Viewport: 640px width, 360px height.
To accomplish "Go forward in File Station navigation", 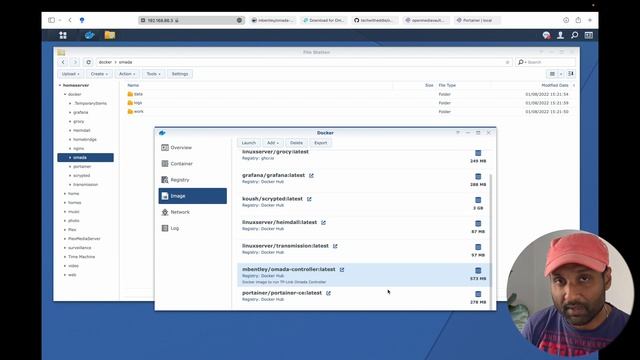I will click(75, 62).
